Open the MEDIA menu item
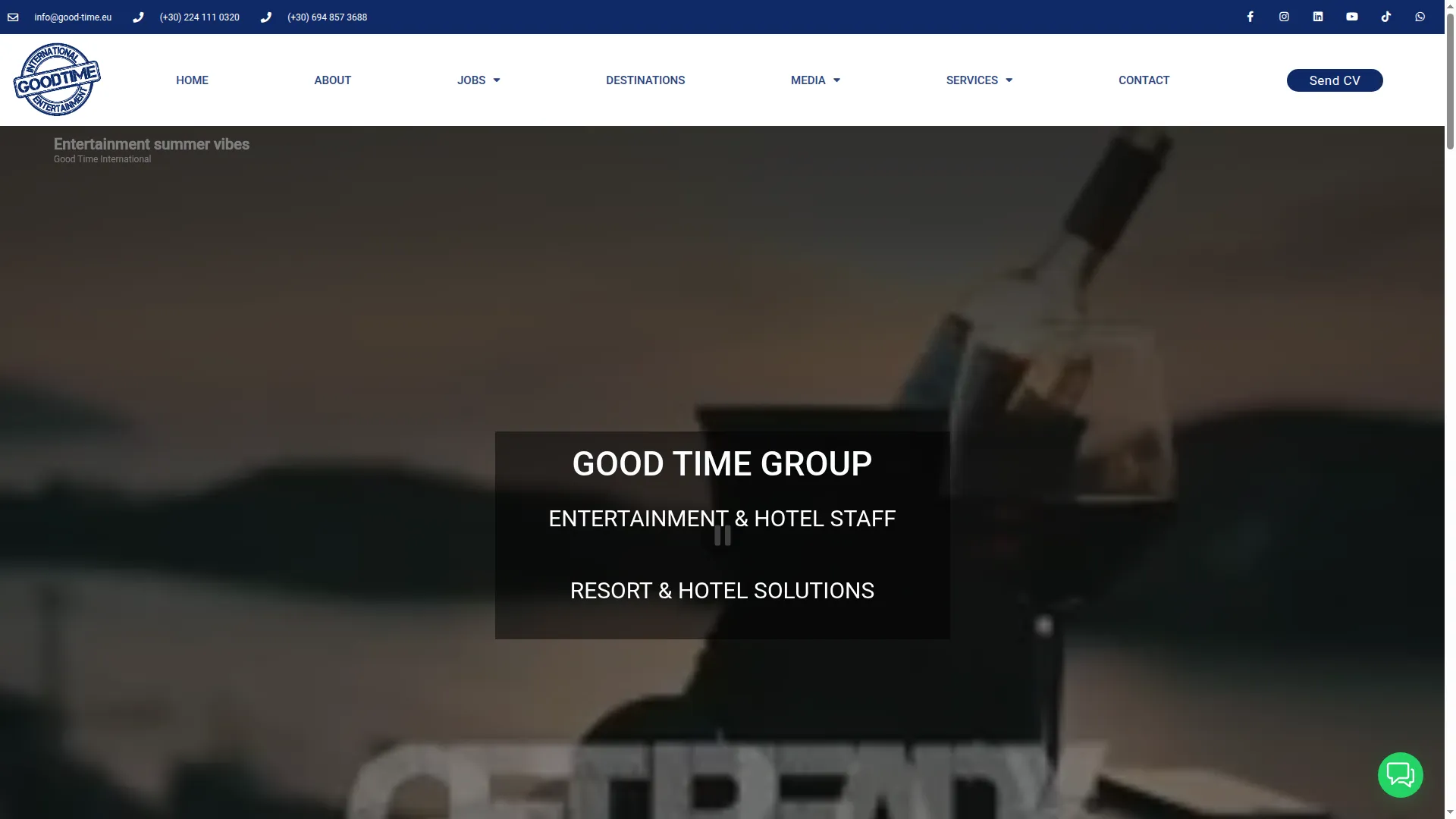 click(x=808, y=80)
